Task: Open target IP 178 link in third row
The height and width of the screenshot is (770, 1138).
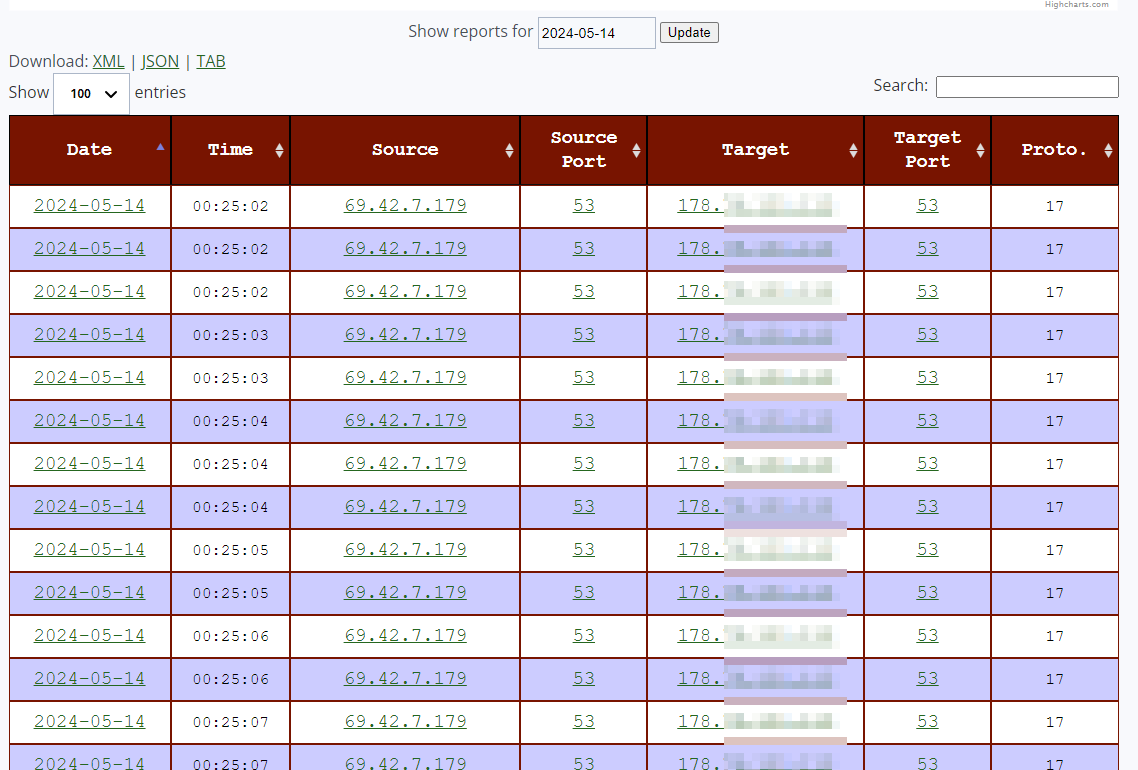Action: [755, 292]
